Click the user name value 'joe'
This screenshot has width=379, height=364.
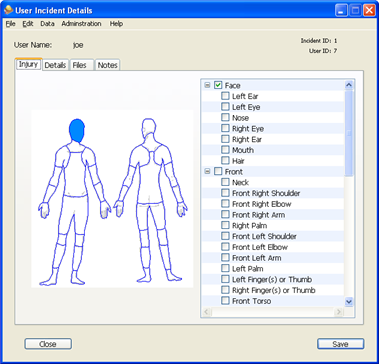click(x=78, y=45)
